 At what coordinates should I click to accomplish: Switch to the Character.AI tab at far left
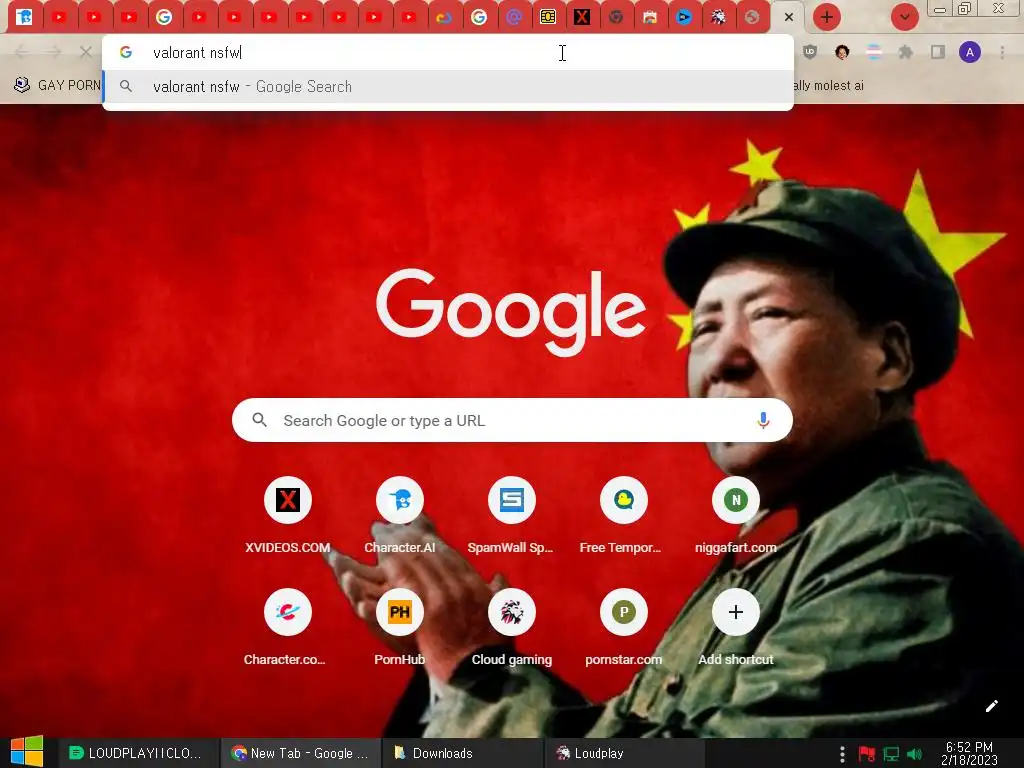24,17
